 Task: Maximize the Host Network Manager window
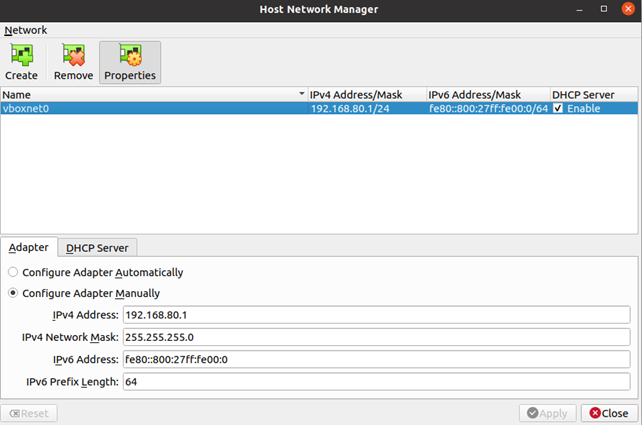(x=604, y=9)
